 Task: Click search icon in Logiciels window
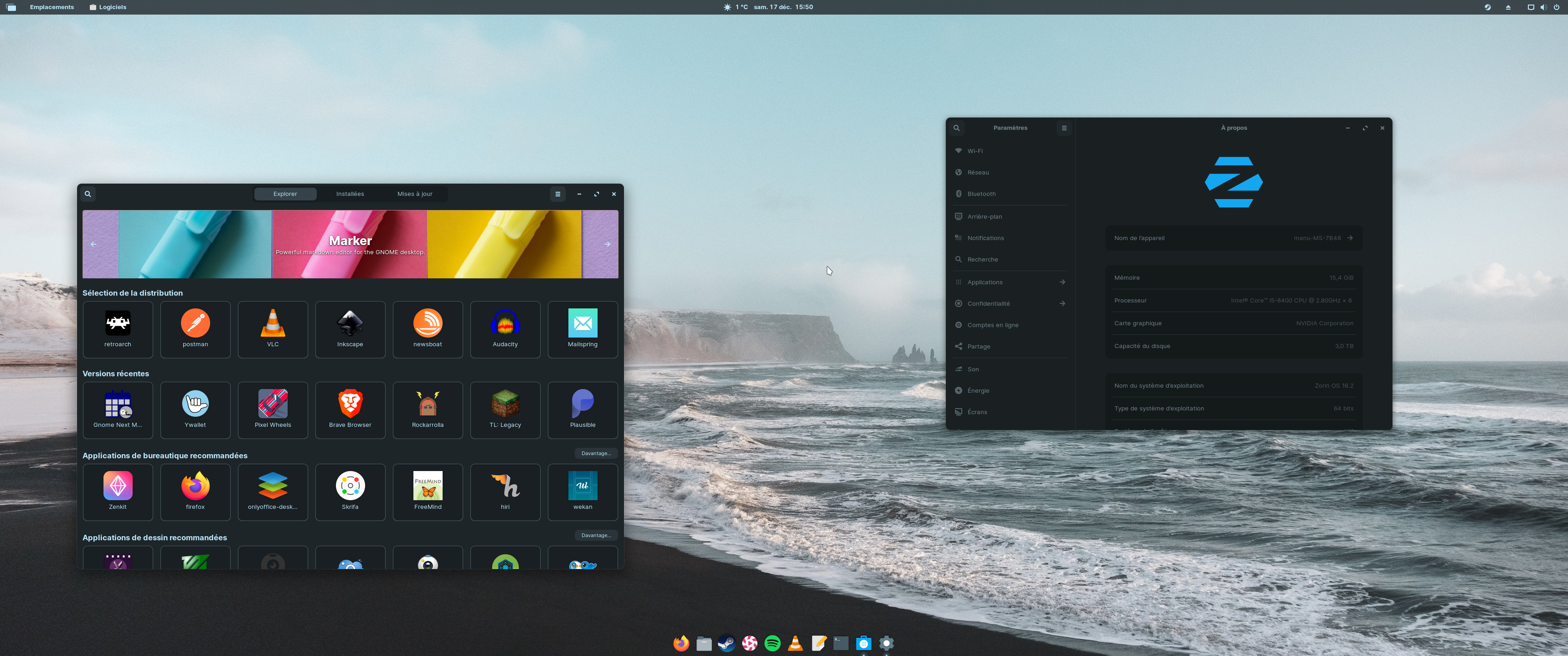click(88, 194)
